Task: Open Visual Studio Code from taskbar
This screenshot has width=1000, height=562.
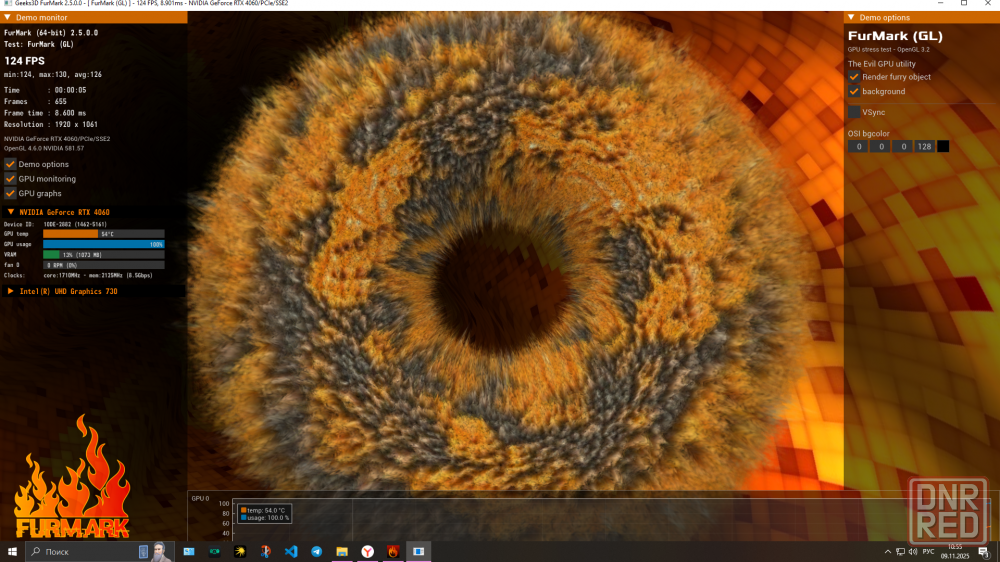Action: 291,551
